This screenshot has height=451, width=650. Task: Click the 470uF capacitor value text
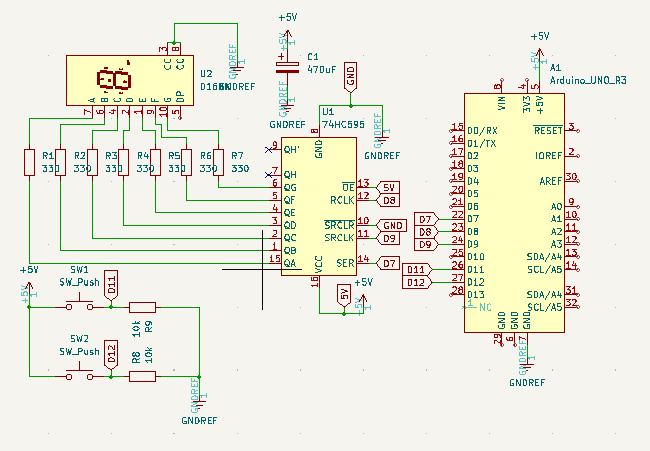click(x=322, y=70)
